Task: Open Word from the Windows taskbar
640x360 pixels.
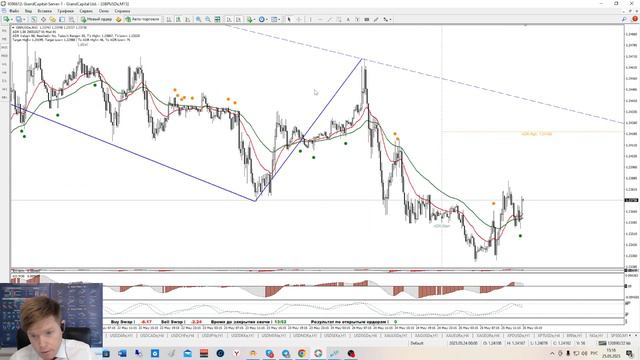Action: tap(122, 353)
